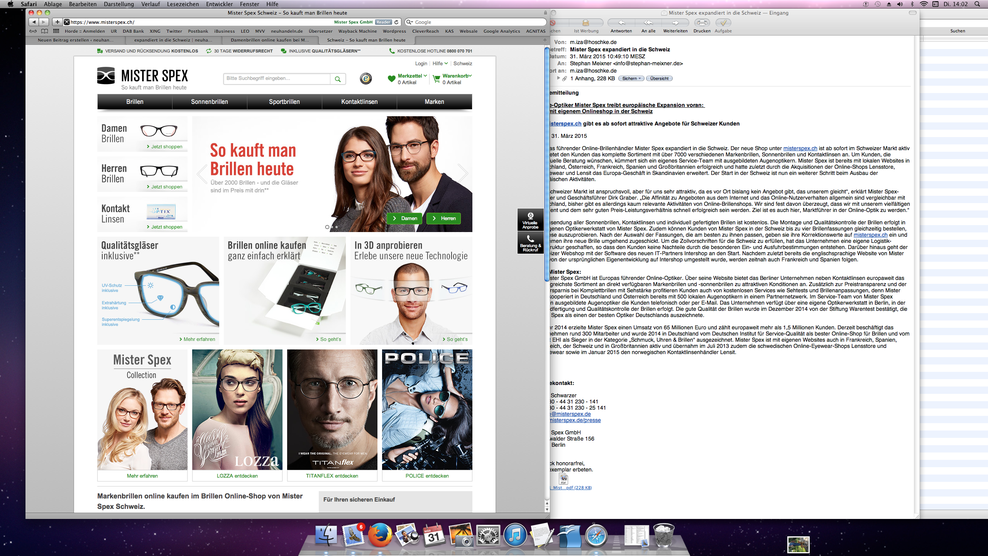Click Aufgabe checkmark icon in Mail
The height and width of the screenshot is (556, 988).
(723, 25)
